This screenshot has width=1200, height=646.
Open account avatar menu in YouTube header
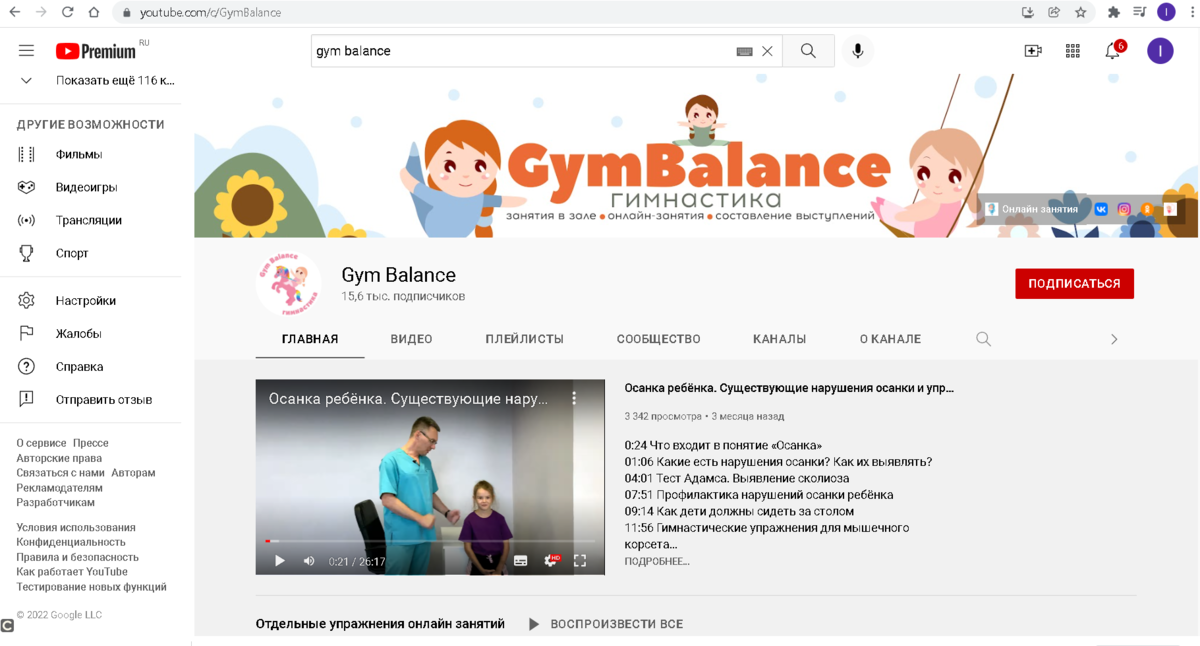pos(1160,51)
